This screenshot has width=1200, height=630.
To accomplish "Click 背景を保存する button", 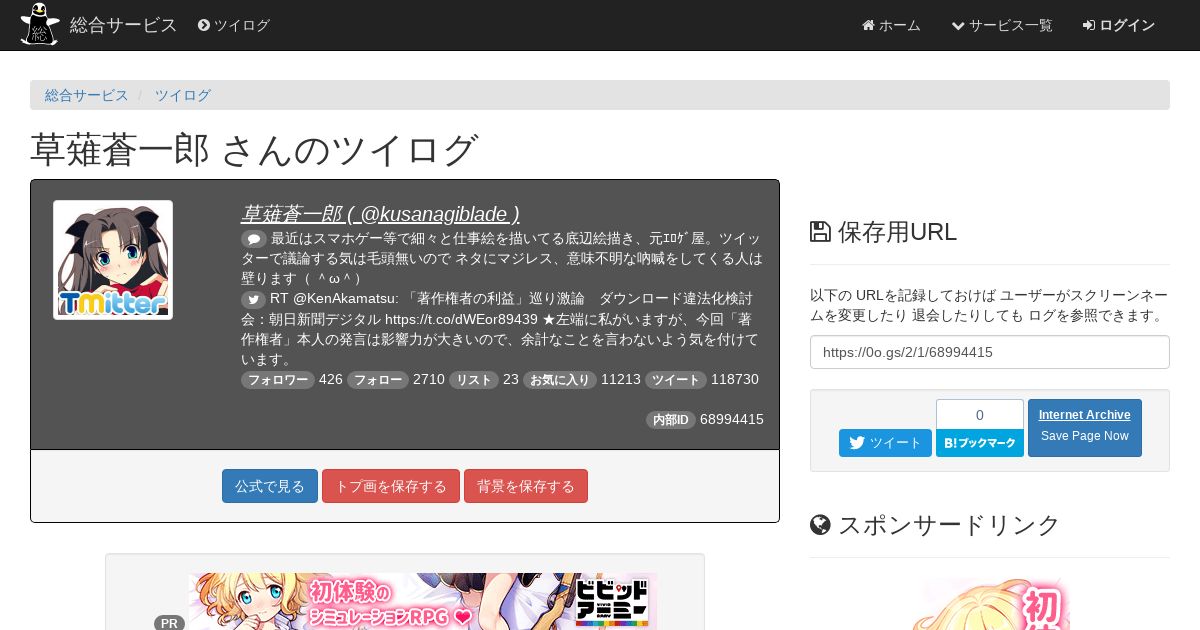I will (526, 486).
